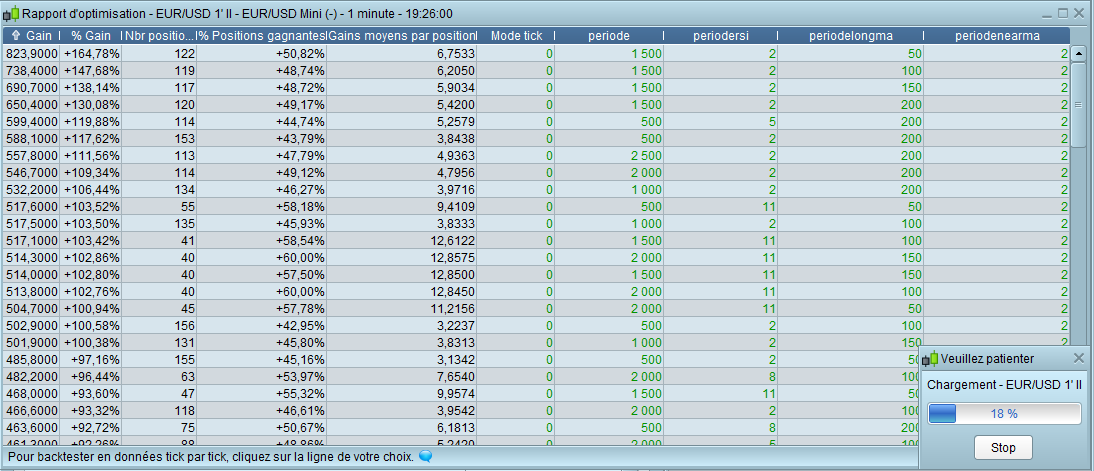
Task: Click the 12,8575 average gain cell
Action: click(x=403, y=256)
